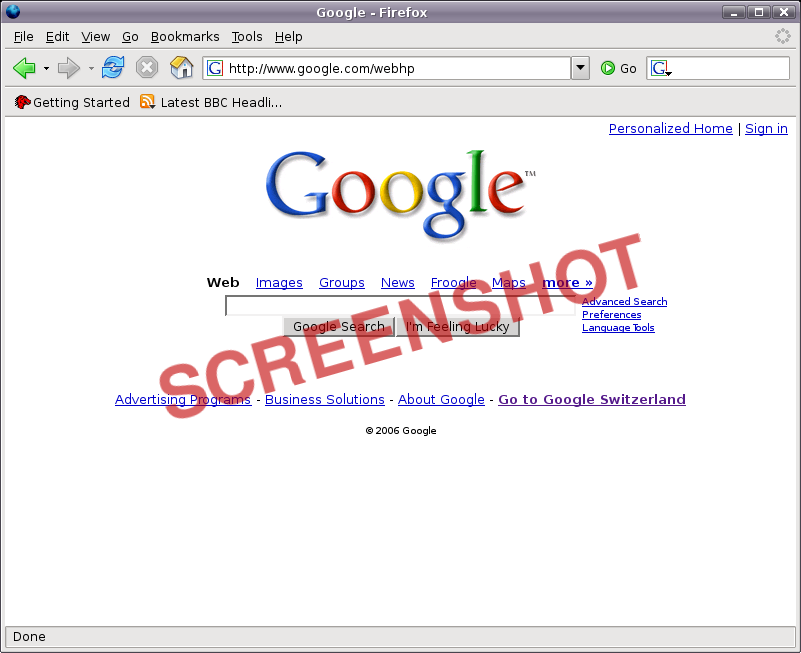Open the Bookmarks menu
This screenshot has width=801, height=653.
point(185,37)
